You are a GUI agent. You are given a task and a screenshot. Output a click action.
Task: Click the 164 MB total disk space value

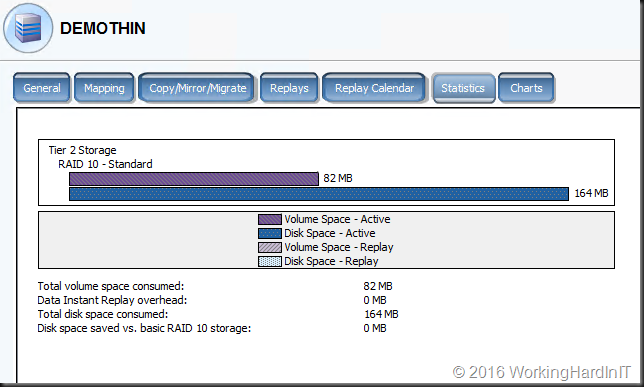381,314
